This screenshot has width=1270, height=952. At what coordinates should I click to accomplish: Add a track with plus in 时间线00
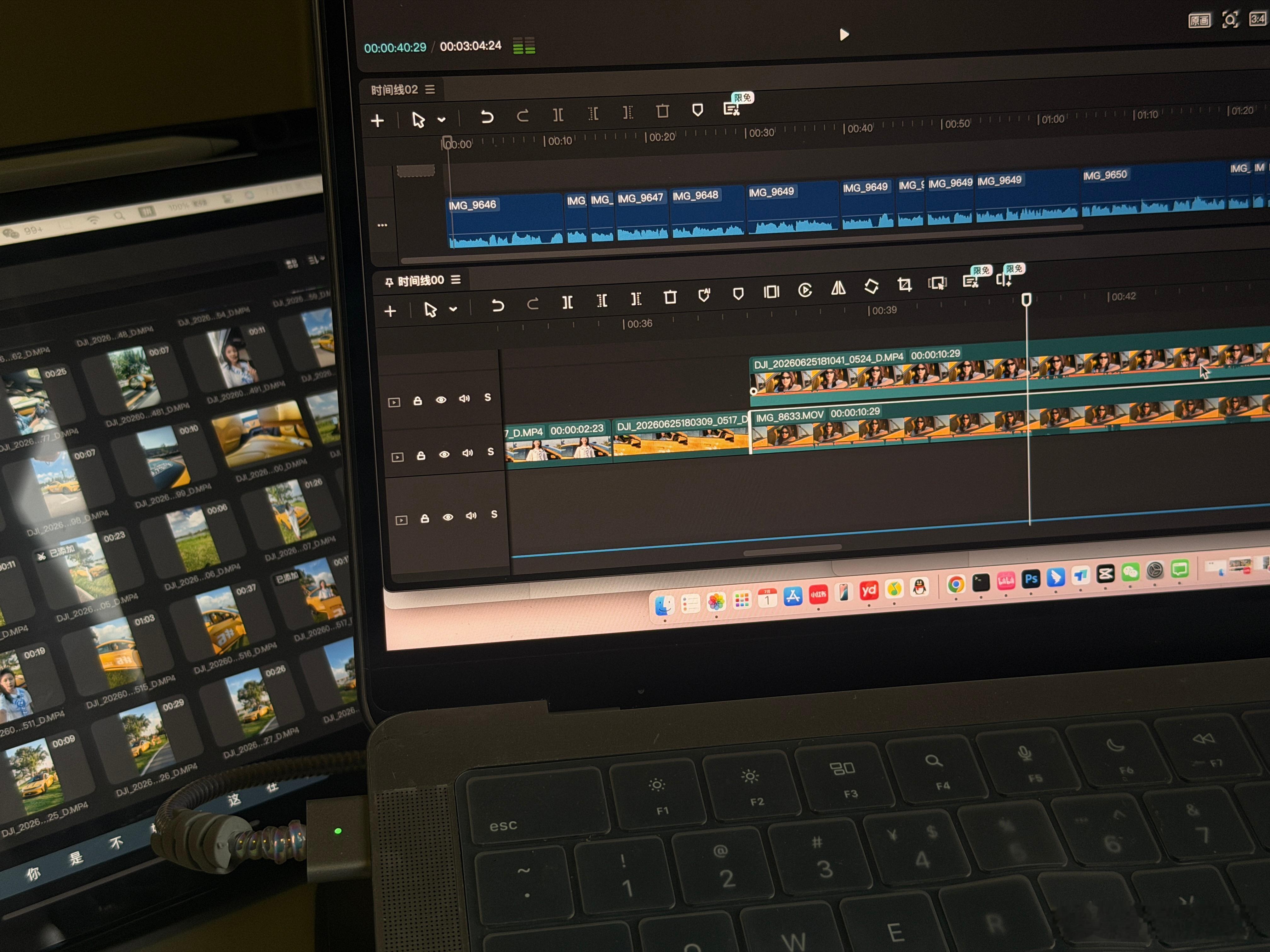point(390,311)
